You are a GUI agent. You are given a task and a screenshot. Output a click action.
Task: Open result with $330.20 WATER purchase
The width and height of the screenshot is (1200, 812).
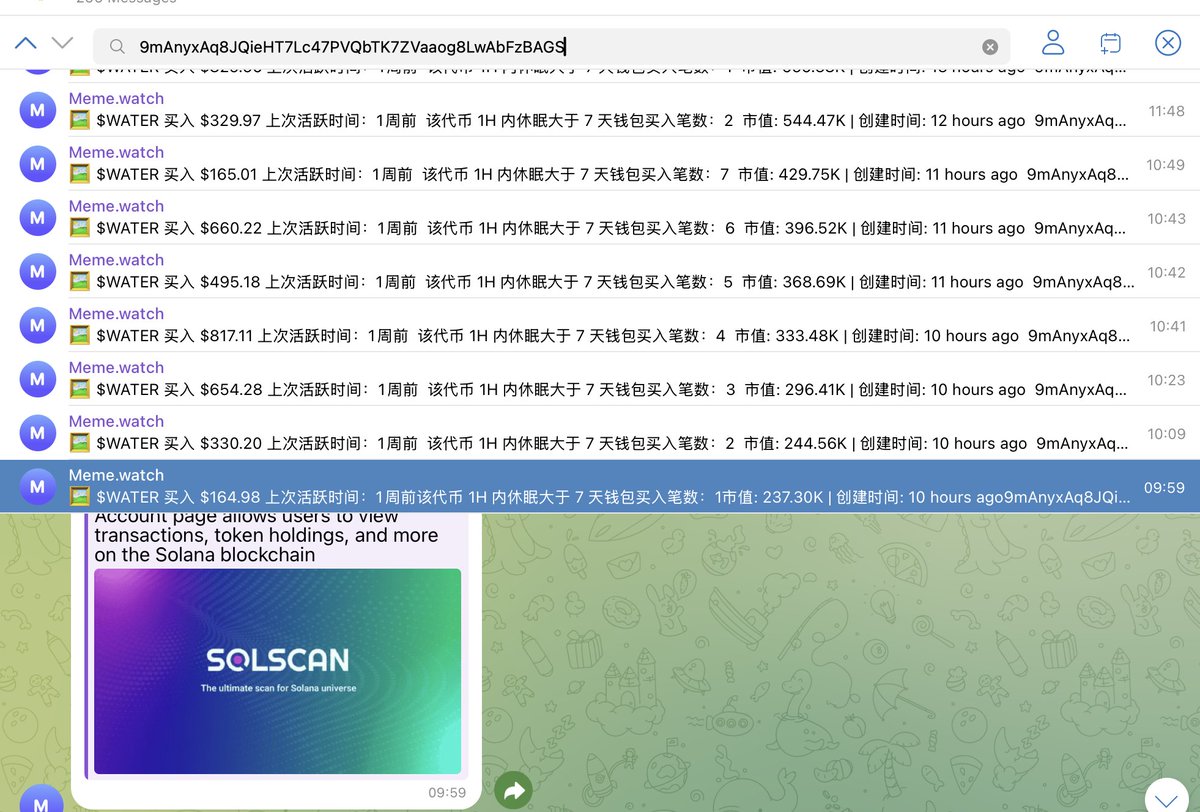coord(600,434)
